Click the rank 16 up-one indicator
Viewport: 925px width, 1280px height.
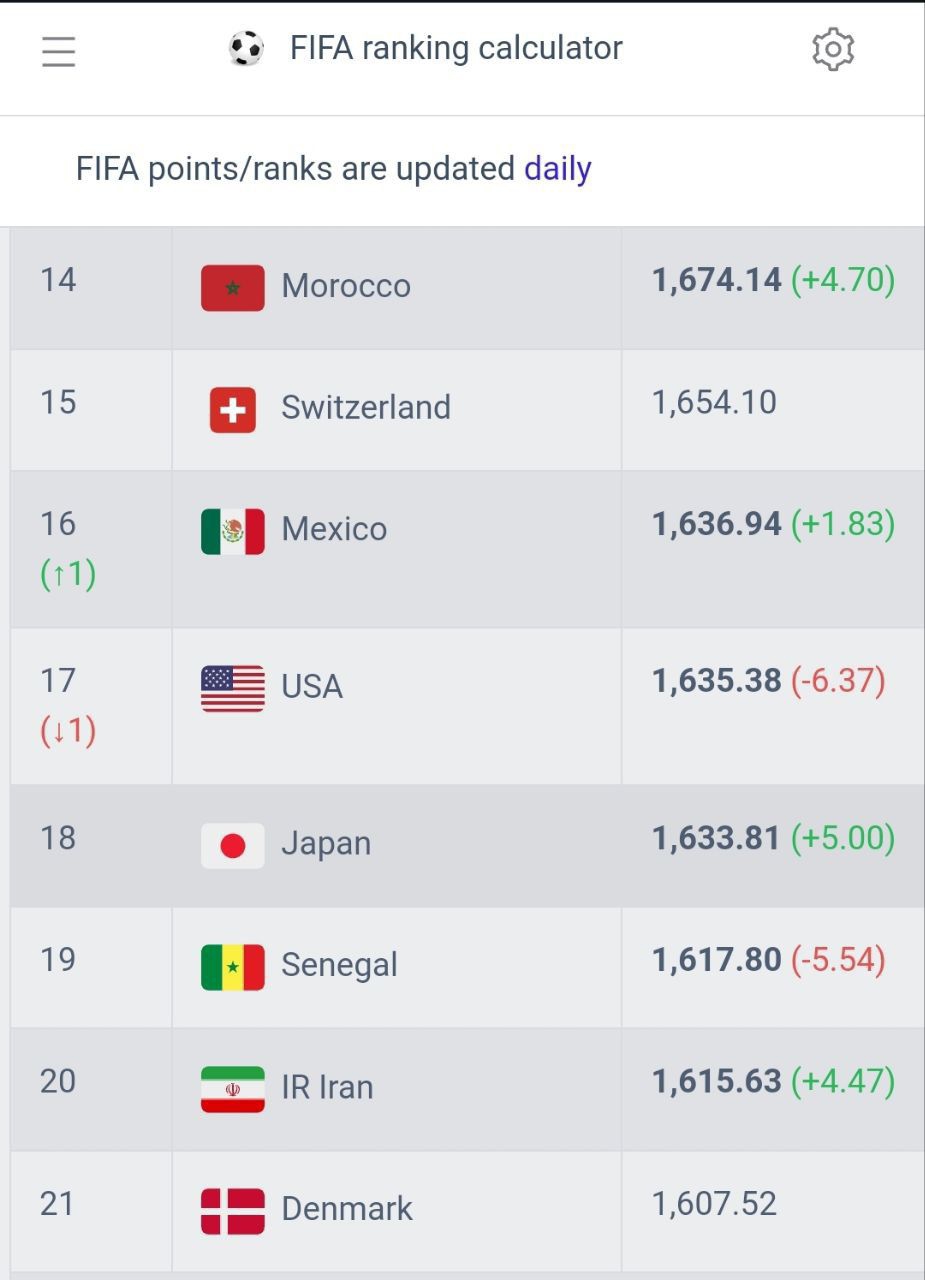68,574
